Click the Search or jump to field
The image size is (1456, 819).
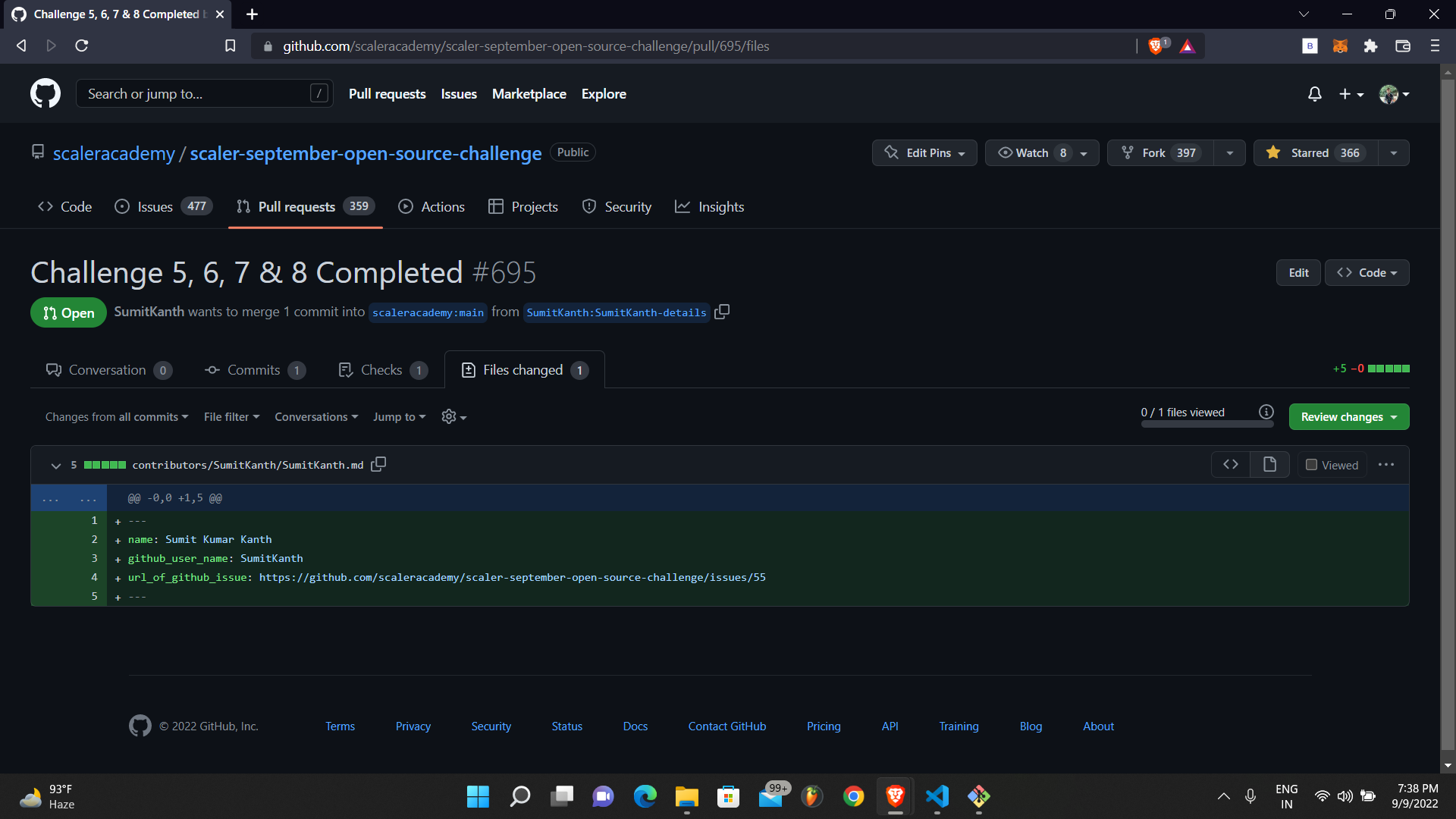[x=203, y=93]
